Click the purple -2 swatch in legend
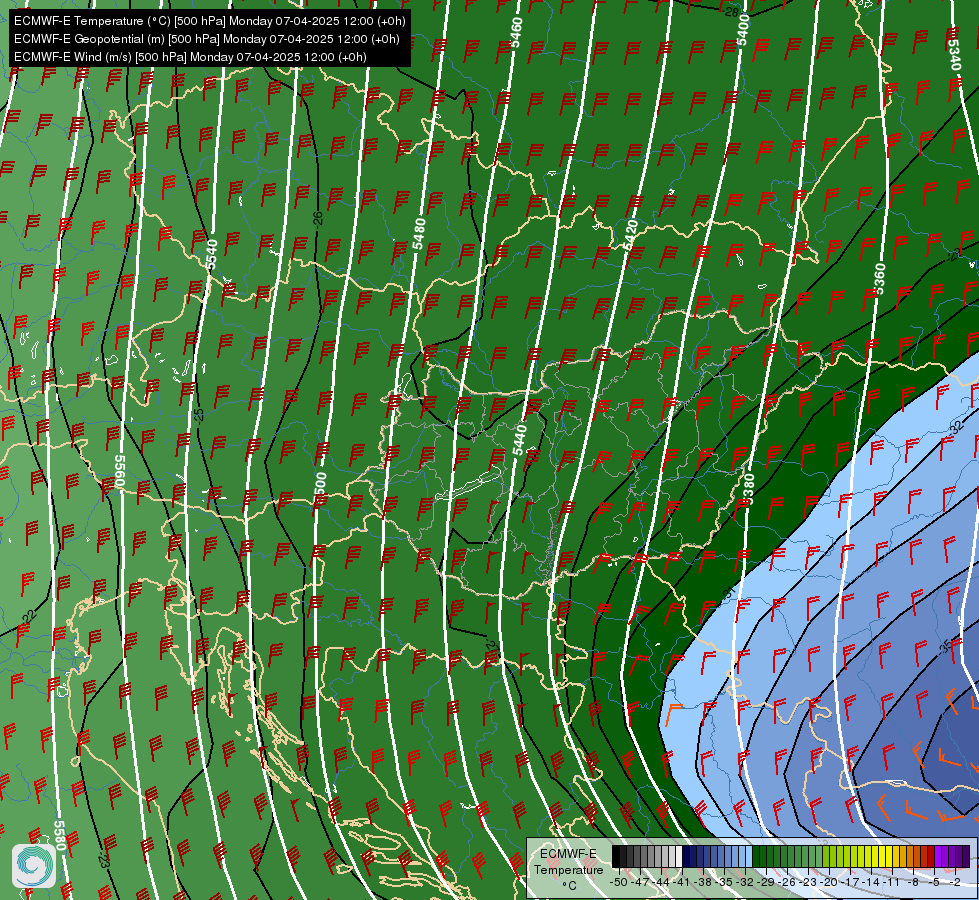979x900 pixels. point(952,856)
